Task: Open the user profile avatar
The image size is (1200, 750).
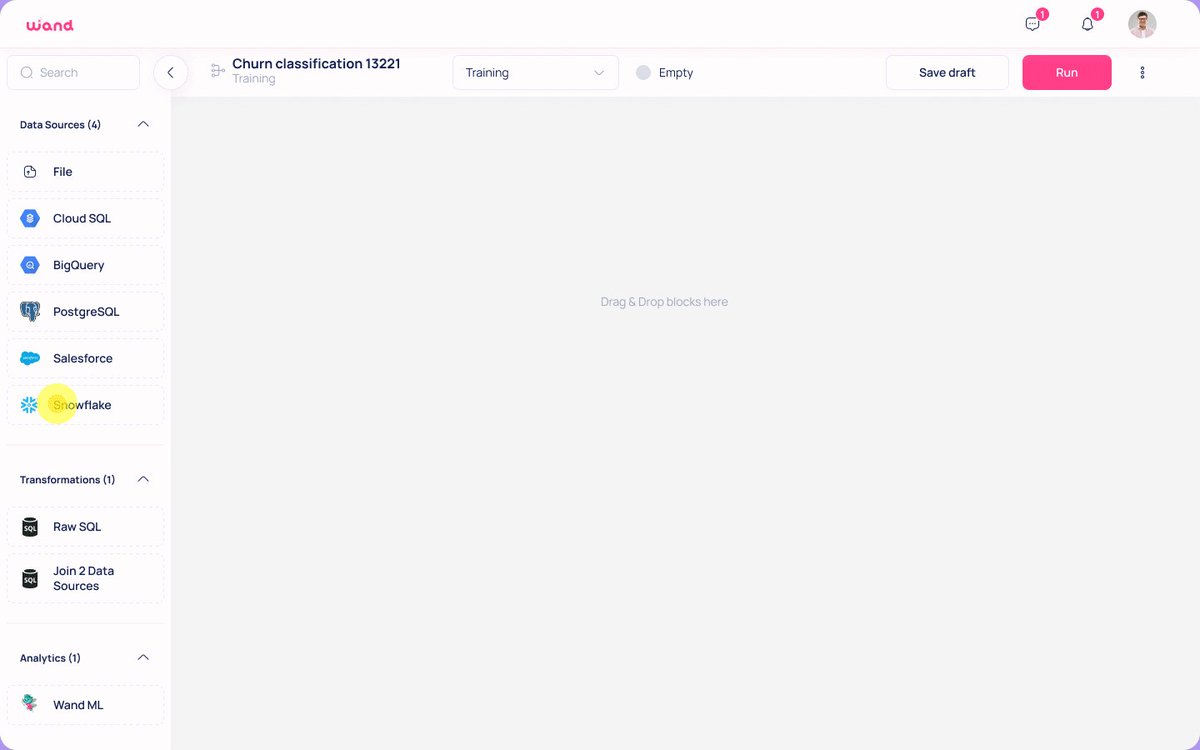Action: 1142,24
